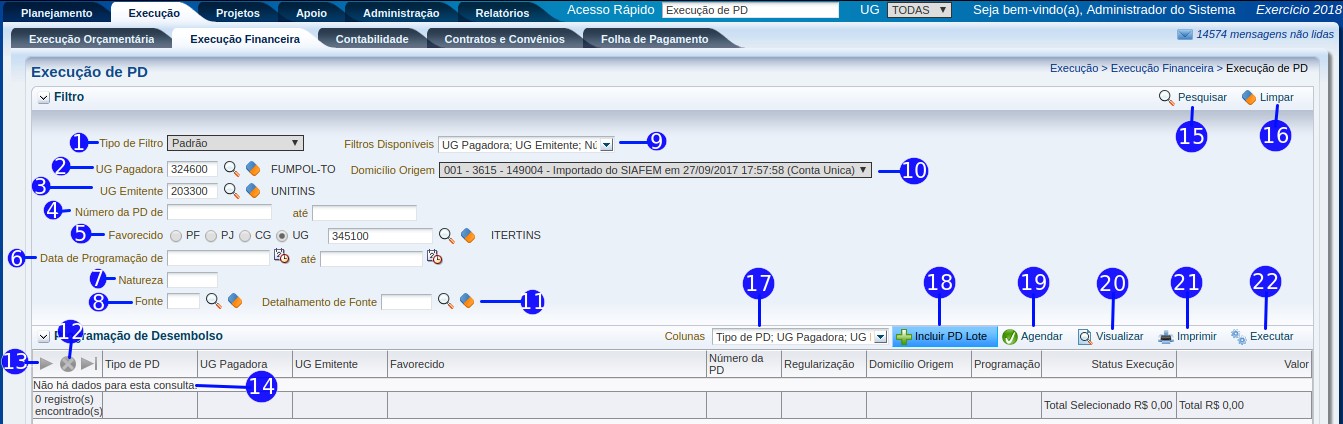Open the unread messages envelope
Screen dimensions: 1343x424
1185,34
